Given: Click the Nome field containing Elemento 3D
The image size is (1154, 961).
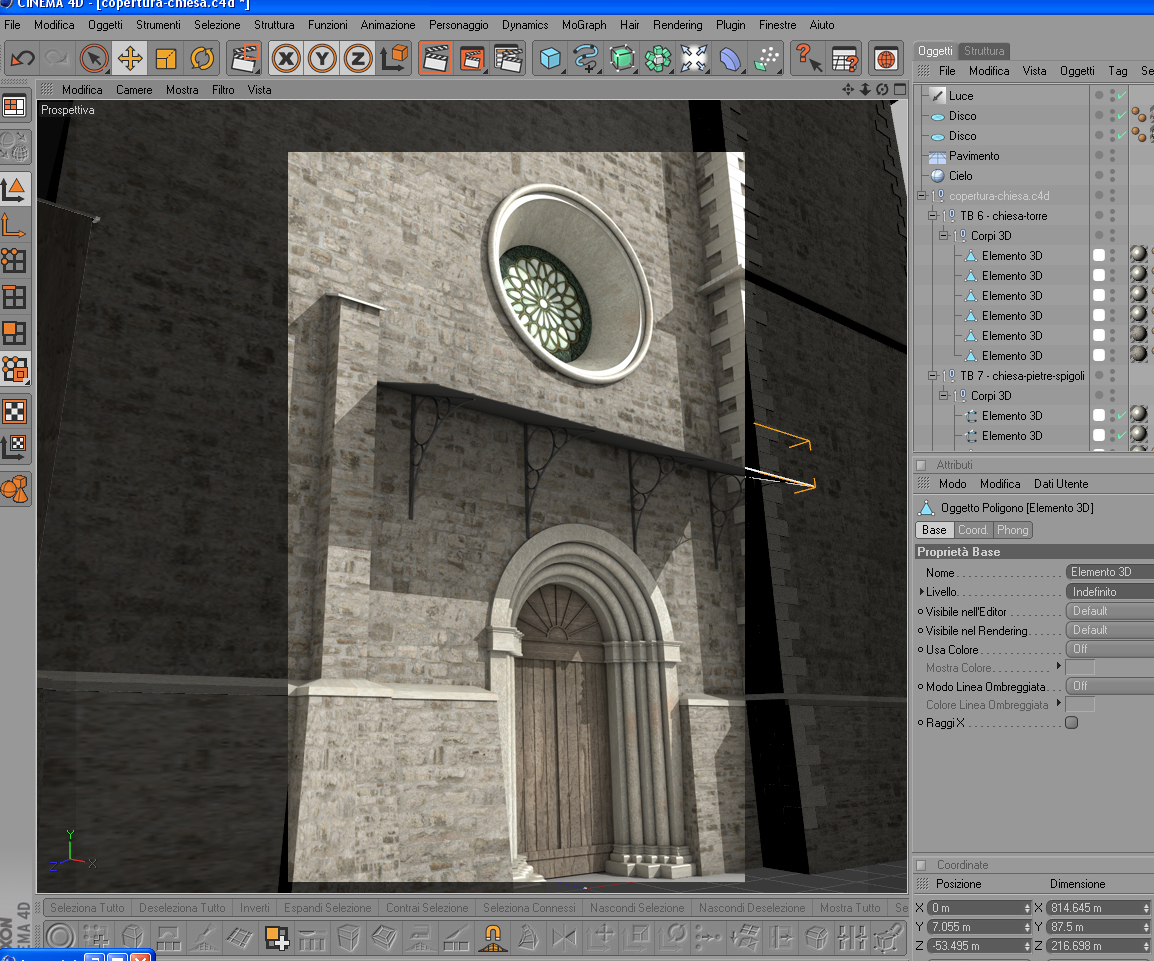Looking at the screenshot, I should click(1109, 572).
